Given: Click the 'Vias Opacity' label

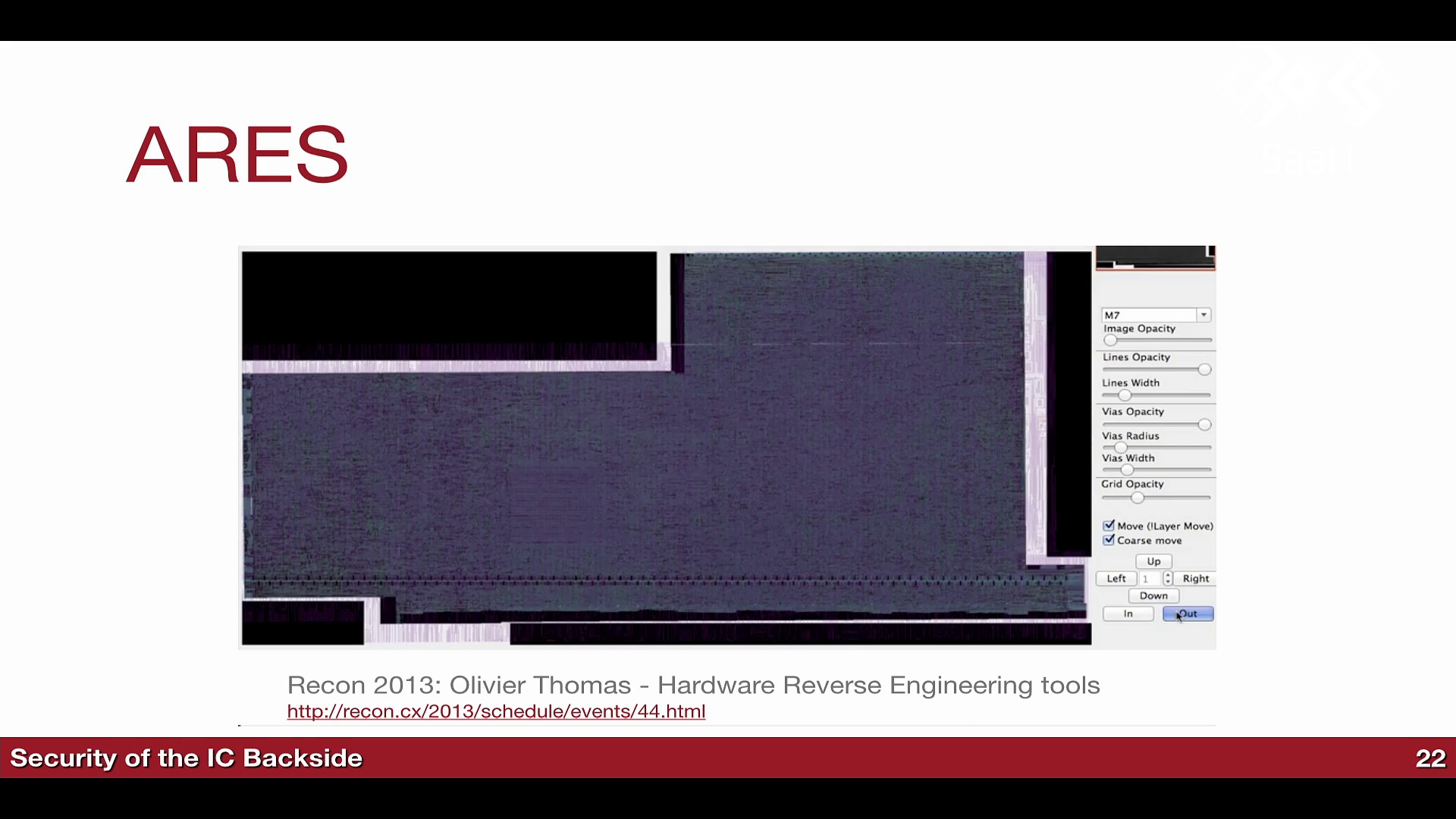Looking at the screenshot, I should click(x=1133, y=412).
